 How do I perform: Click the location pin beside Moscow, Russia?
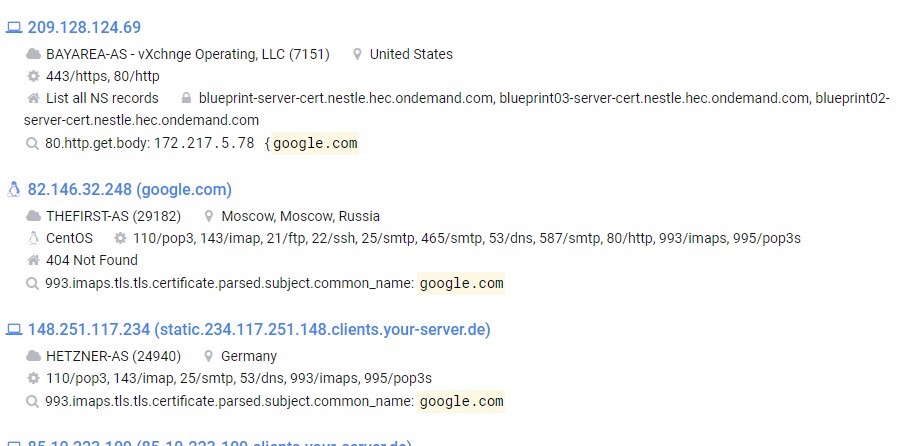coord(209,216)
